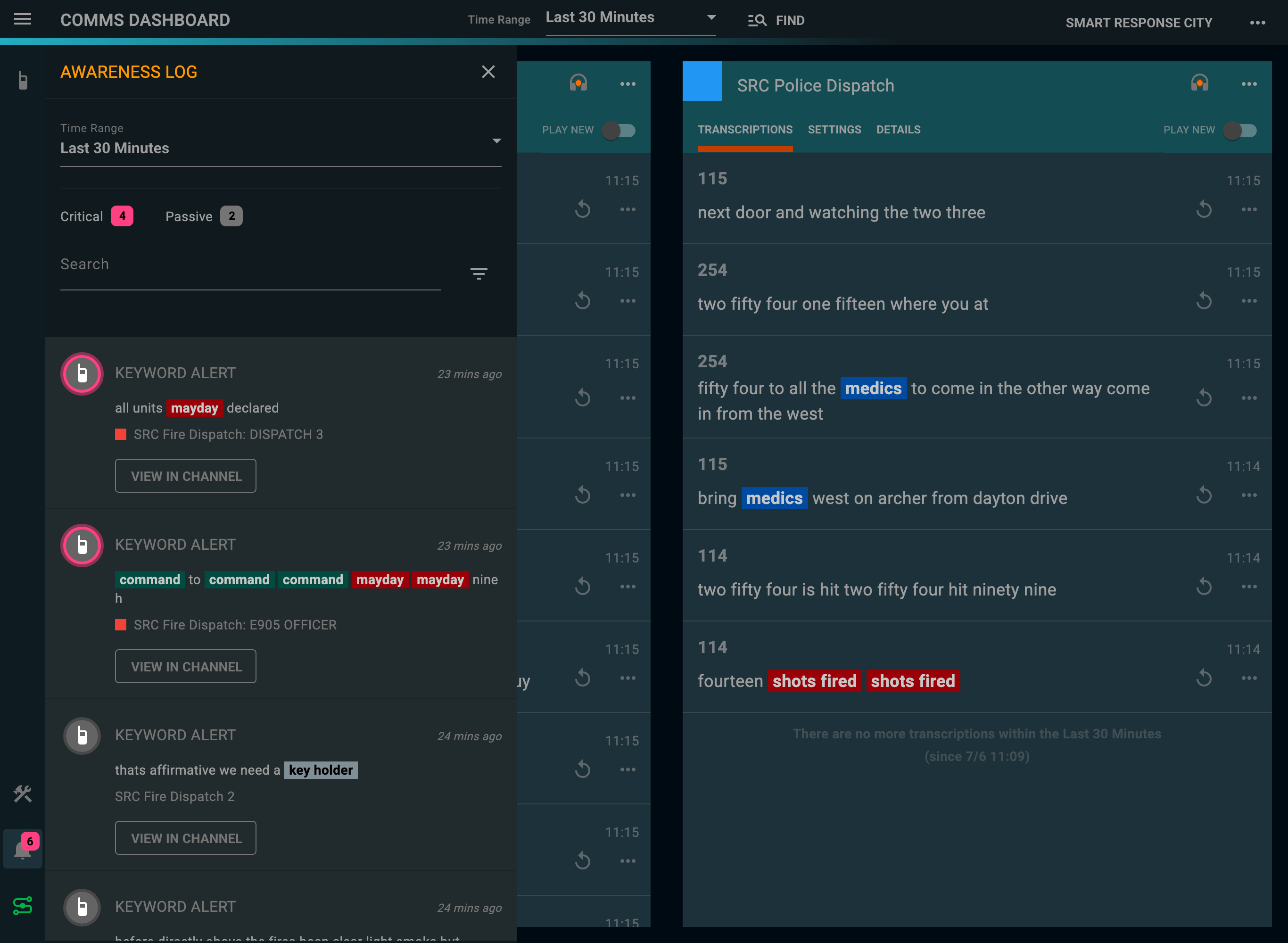
Task: Click the FIND button label
Action: coord(790,21)
